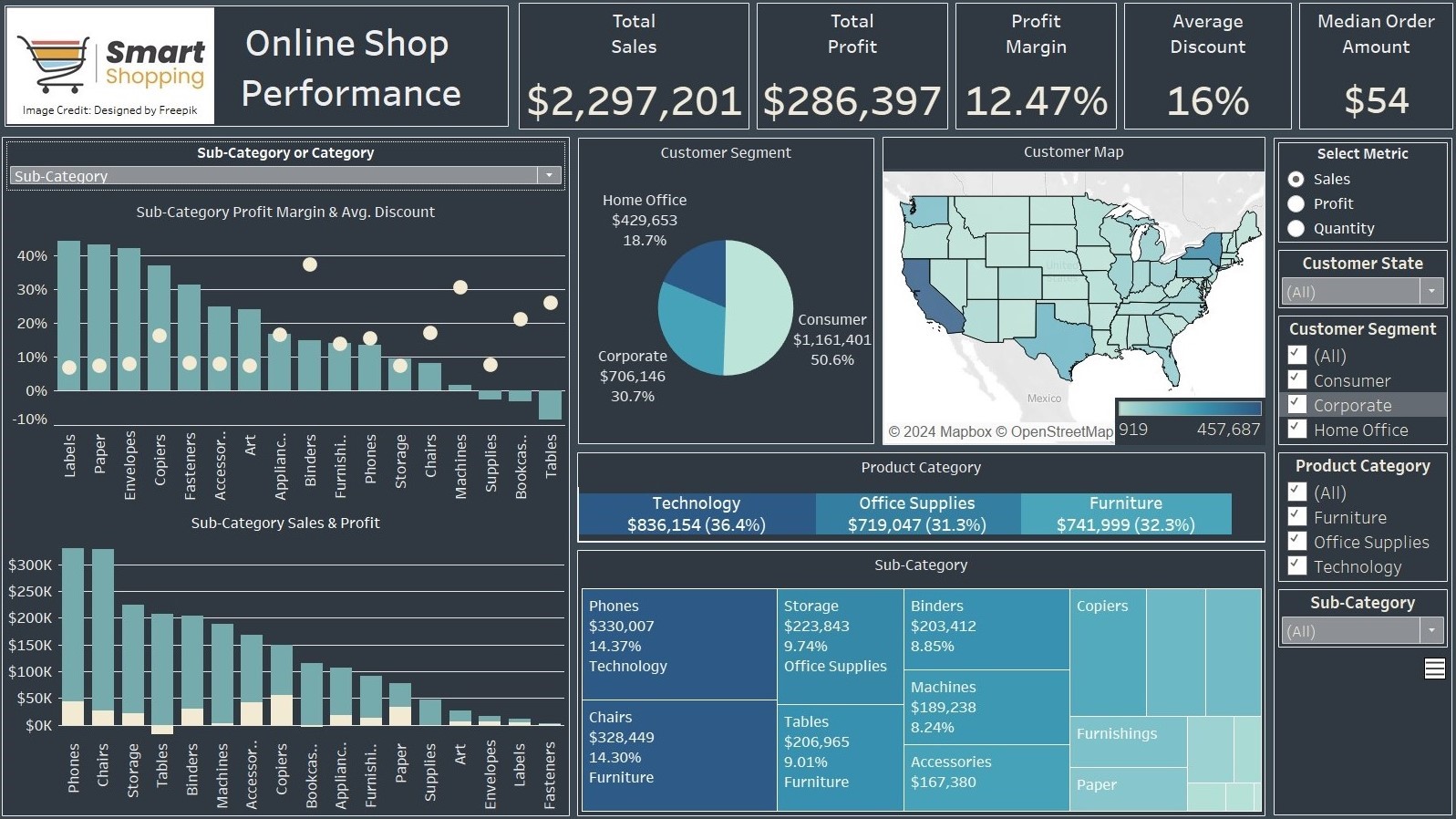Click the map color legend gradient bar
Screen dimensions: 1456x819
point(1190,409)
